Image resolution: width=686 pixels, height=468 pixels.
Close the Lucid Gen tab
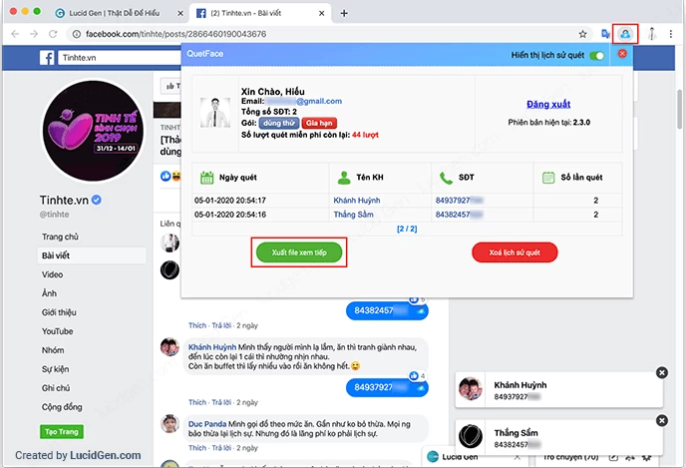point(180,13)
